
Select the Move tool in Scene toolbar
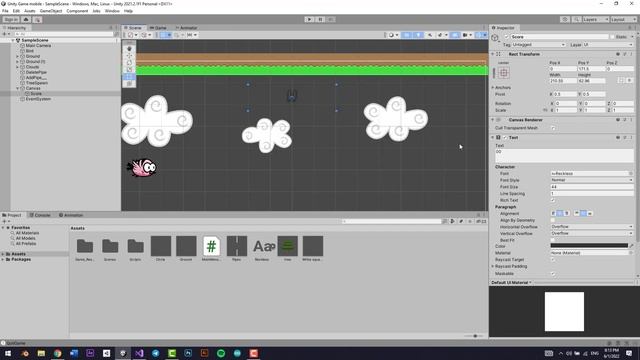[129, 56]
